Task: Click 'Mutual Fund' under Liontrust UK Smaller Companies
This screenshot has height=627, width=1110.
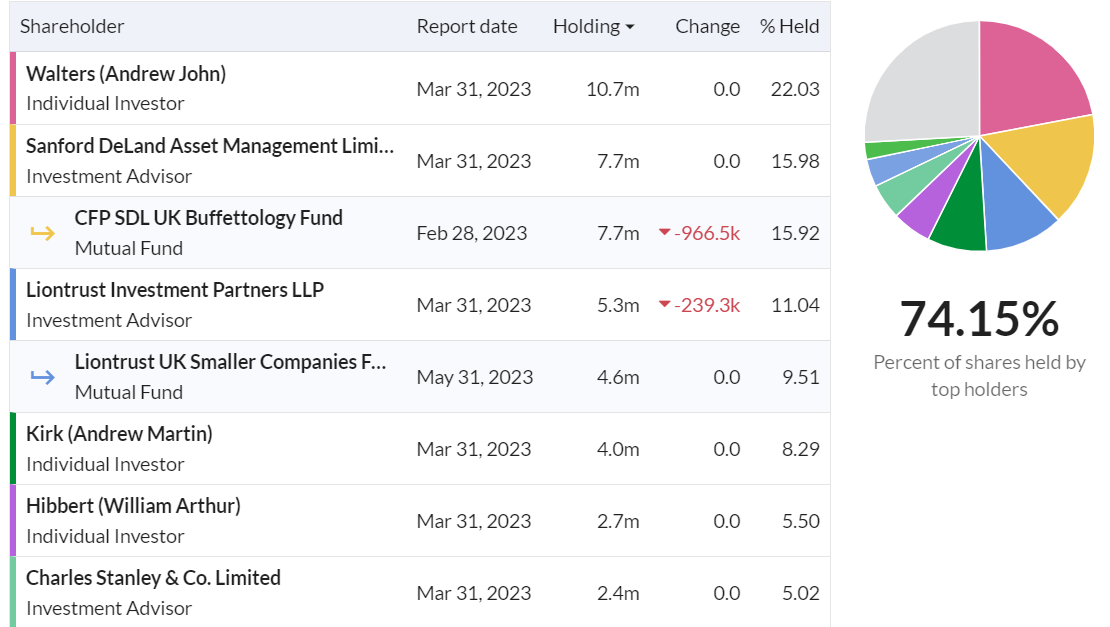Action: click(129, 393)
